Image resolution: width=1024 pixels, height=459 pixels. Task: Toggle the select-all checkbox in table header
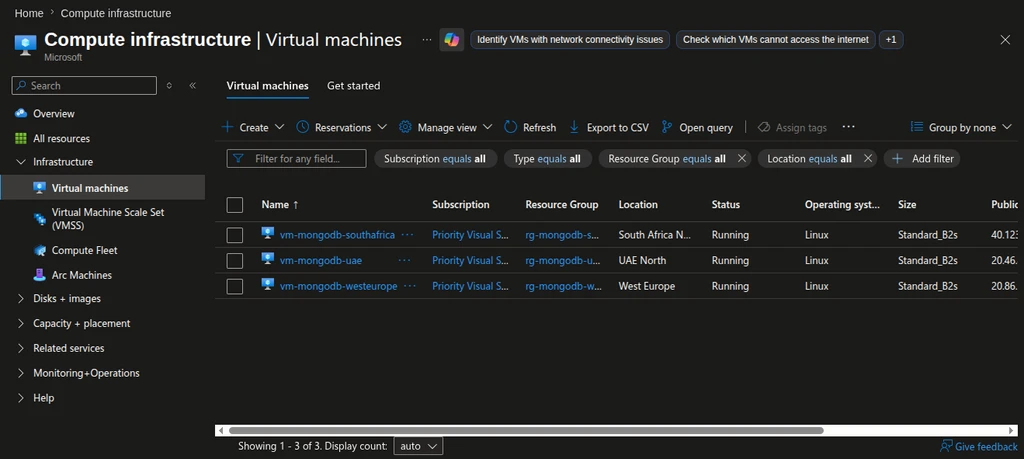(x=234, y=205)
